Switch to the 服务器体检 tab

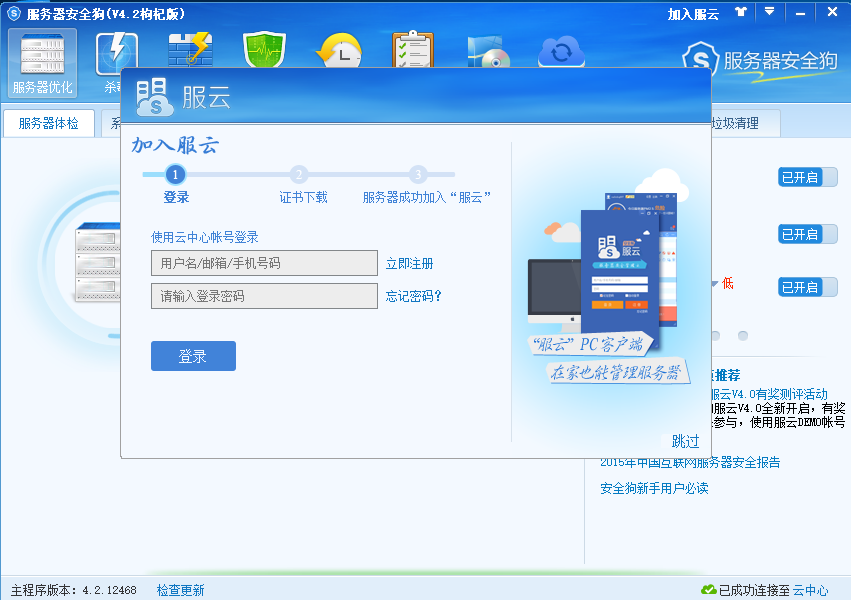[x=49, y=123]
